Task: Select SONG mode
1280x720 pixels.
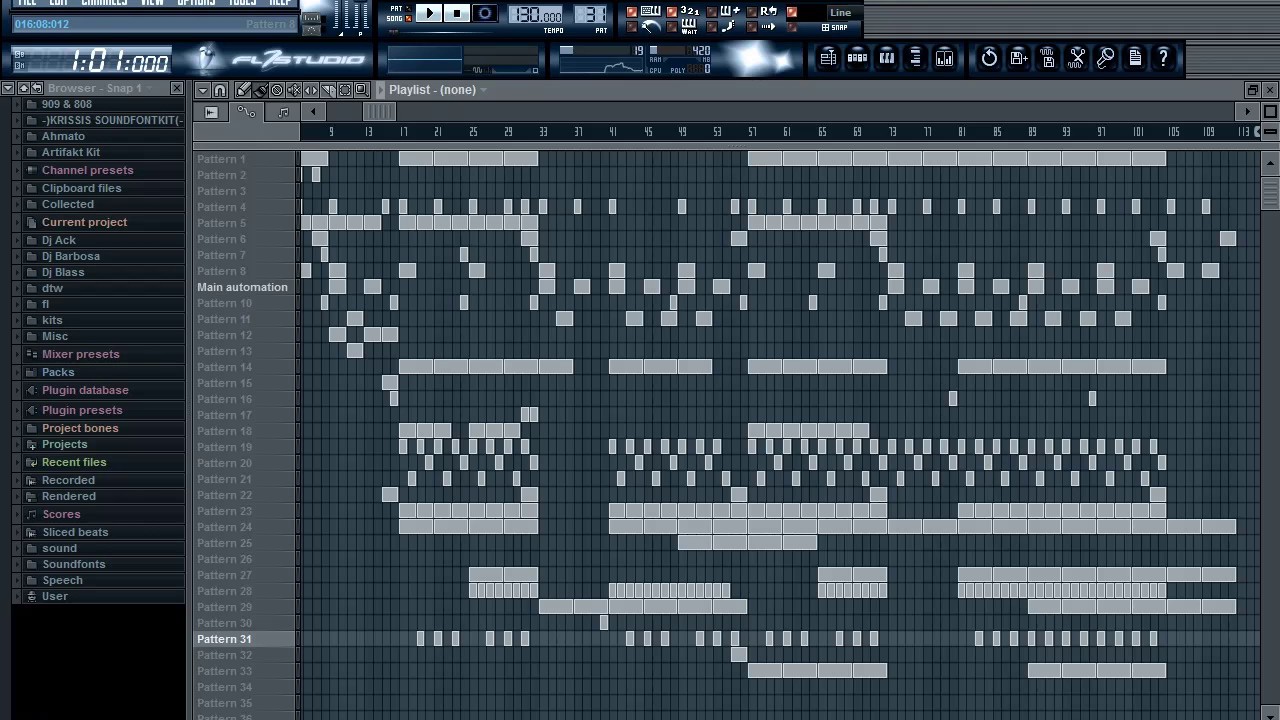Action: (x=399, y=18)
